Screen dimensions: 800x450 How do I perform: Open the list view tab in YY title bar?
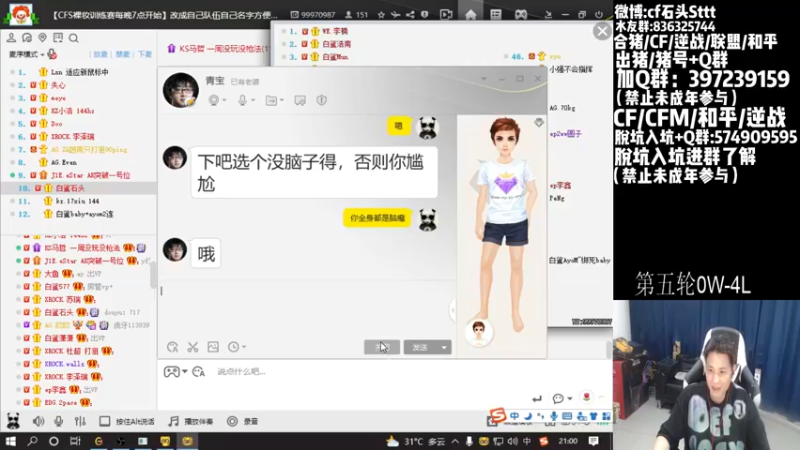pyautogui.click(x=496, y=14)
